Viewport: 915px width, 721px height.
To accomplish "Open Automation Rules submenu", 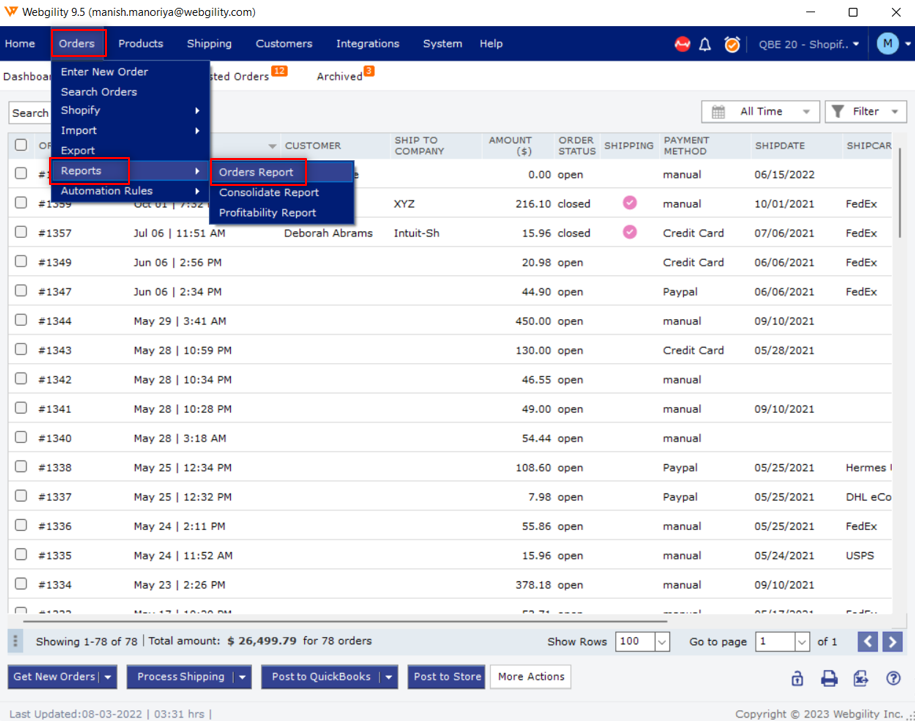I will click(130, 191).
